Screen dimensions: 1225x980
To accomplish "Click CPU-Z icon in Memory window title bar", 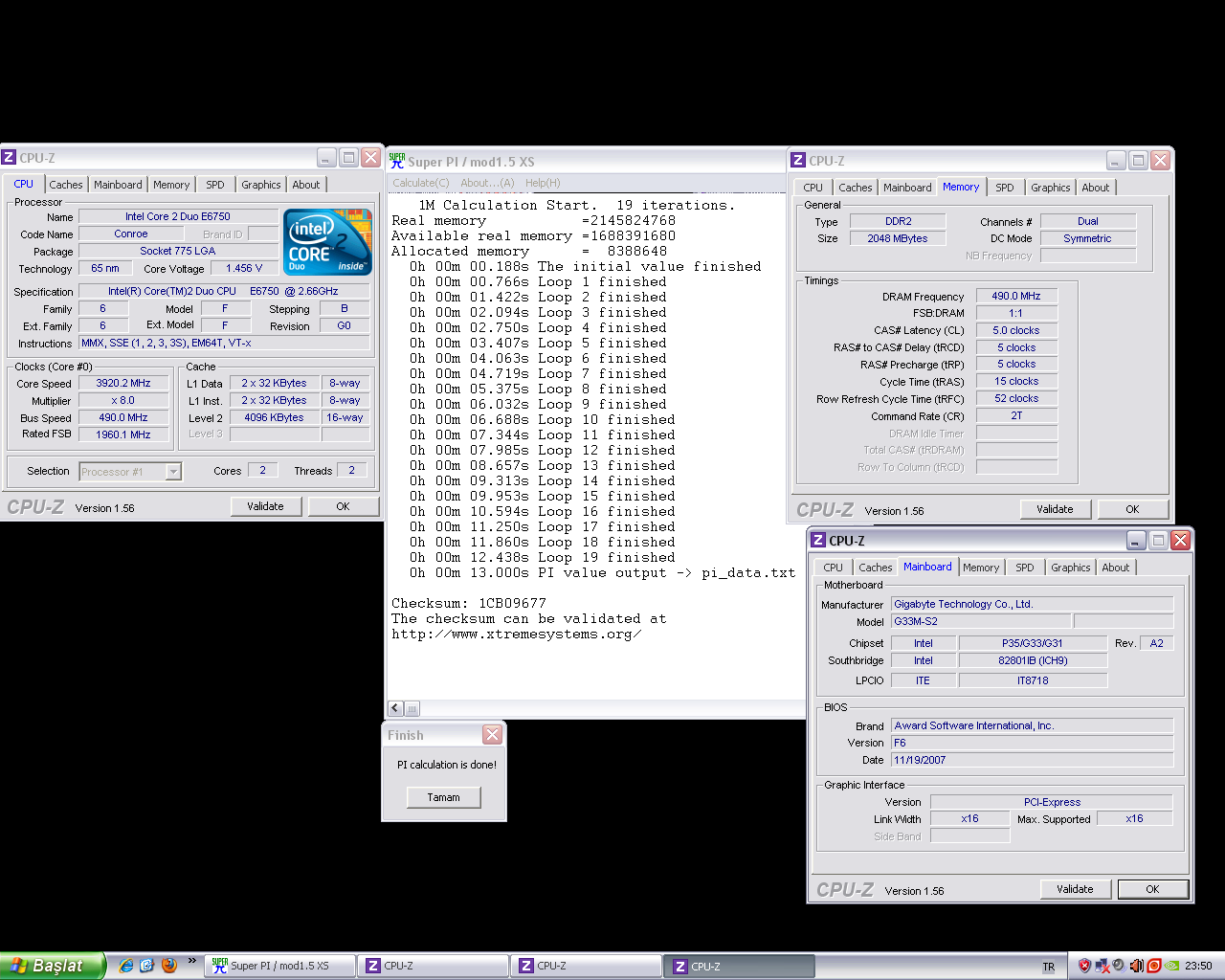I will point(798,161).
